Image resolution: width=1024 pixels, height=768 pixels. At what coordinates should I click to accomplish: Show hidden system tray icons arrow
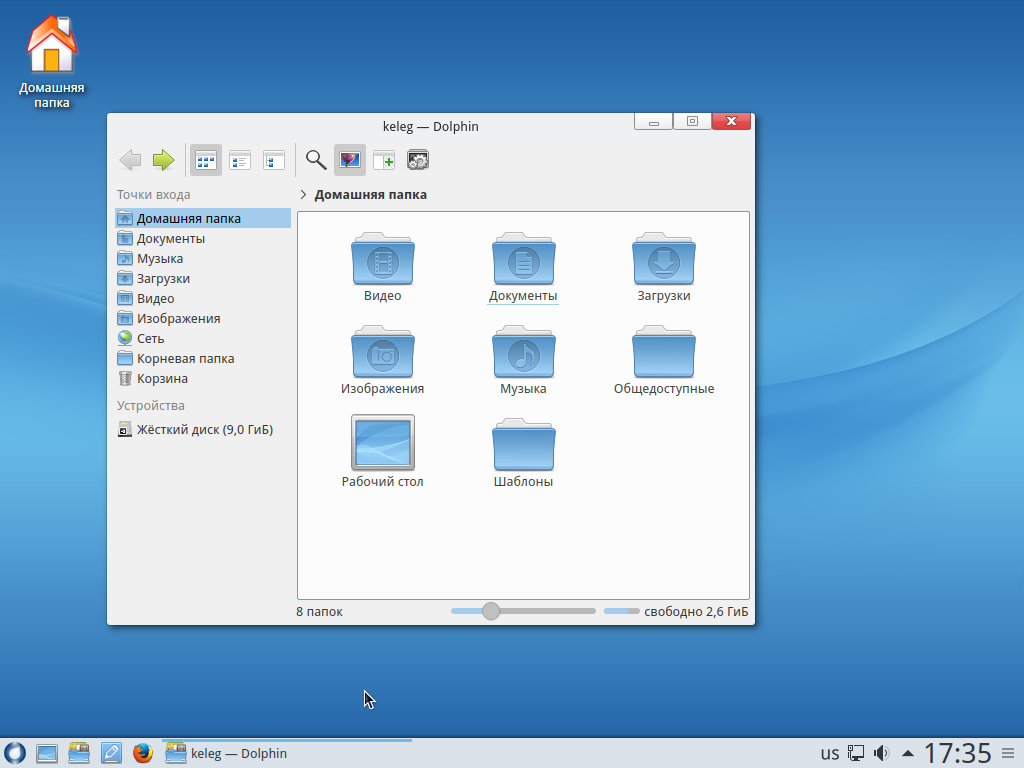pyautogui.click(x=908, y=753)
